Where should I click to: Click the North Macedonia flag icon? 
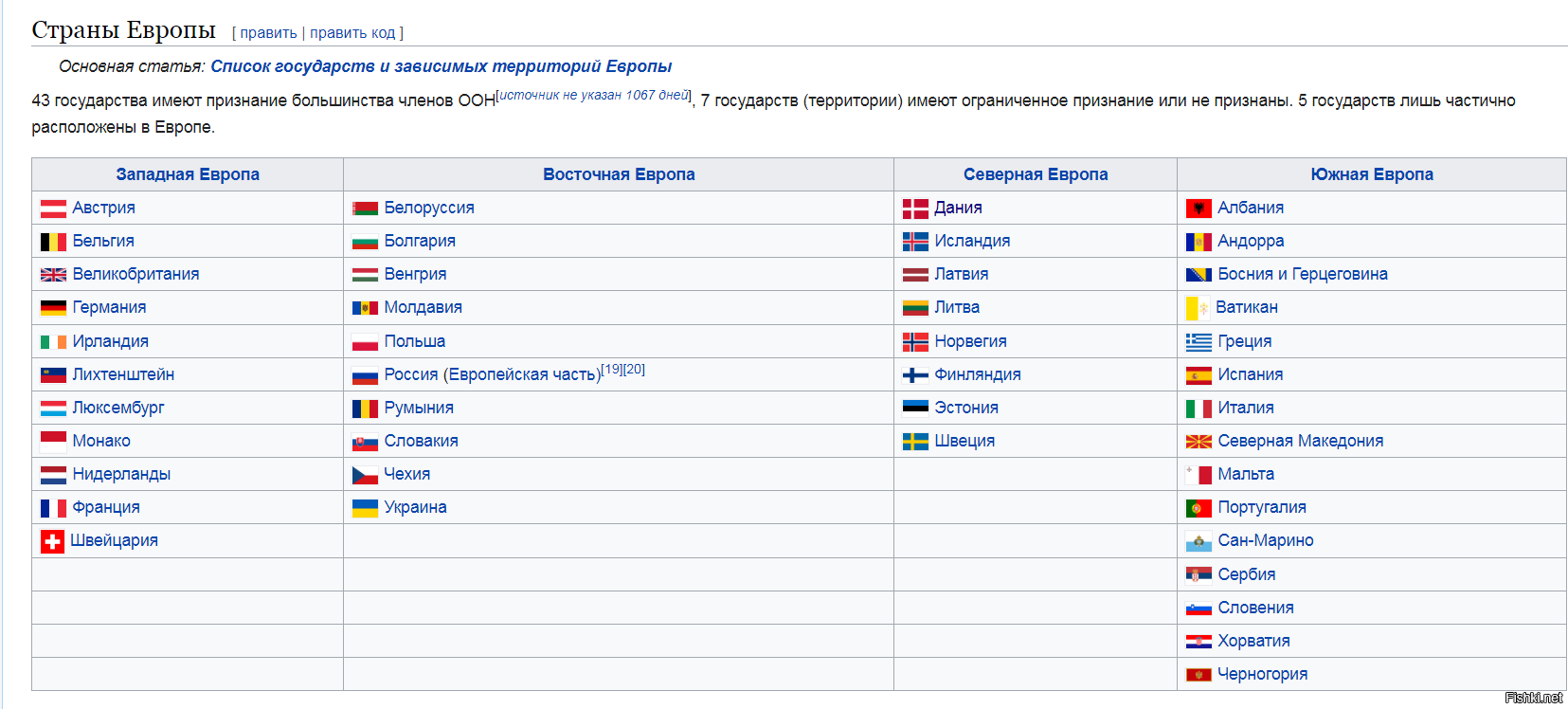1199,442
